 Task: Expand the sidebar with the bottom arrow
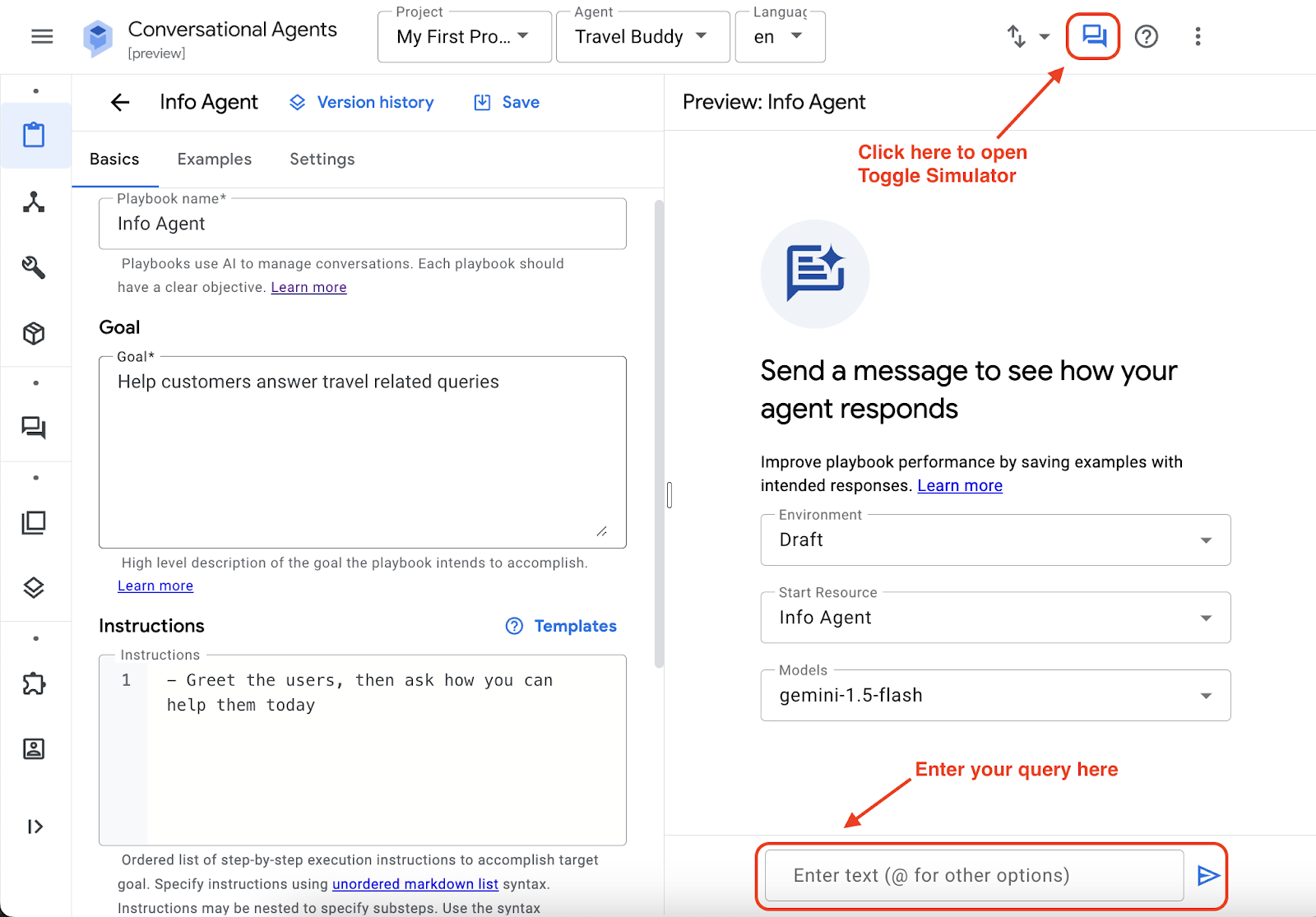35,827
